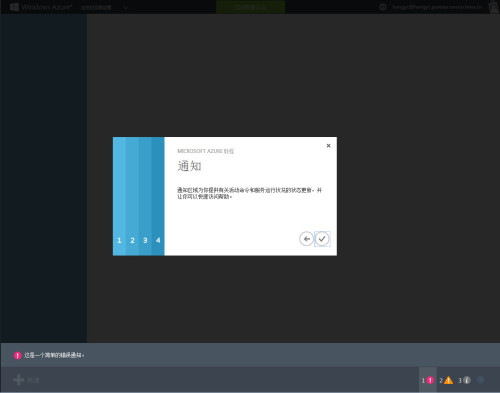Image resolution: width=500 pixels, height=393 pixels.
Task: Open the pink error notifications indicator
Action: [x=428, y=380]
